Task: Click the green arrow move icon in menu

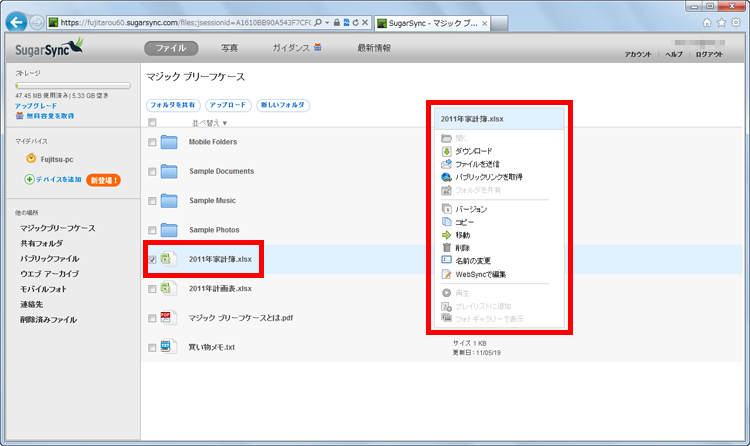Action: (x=446, y=235)
